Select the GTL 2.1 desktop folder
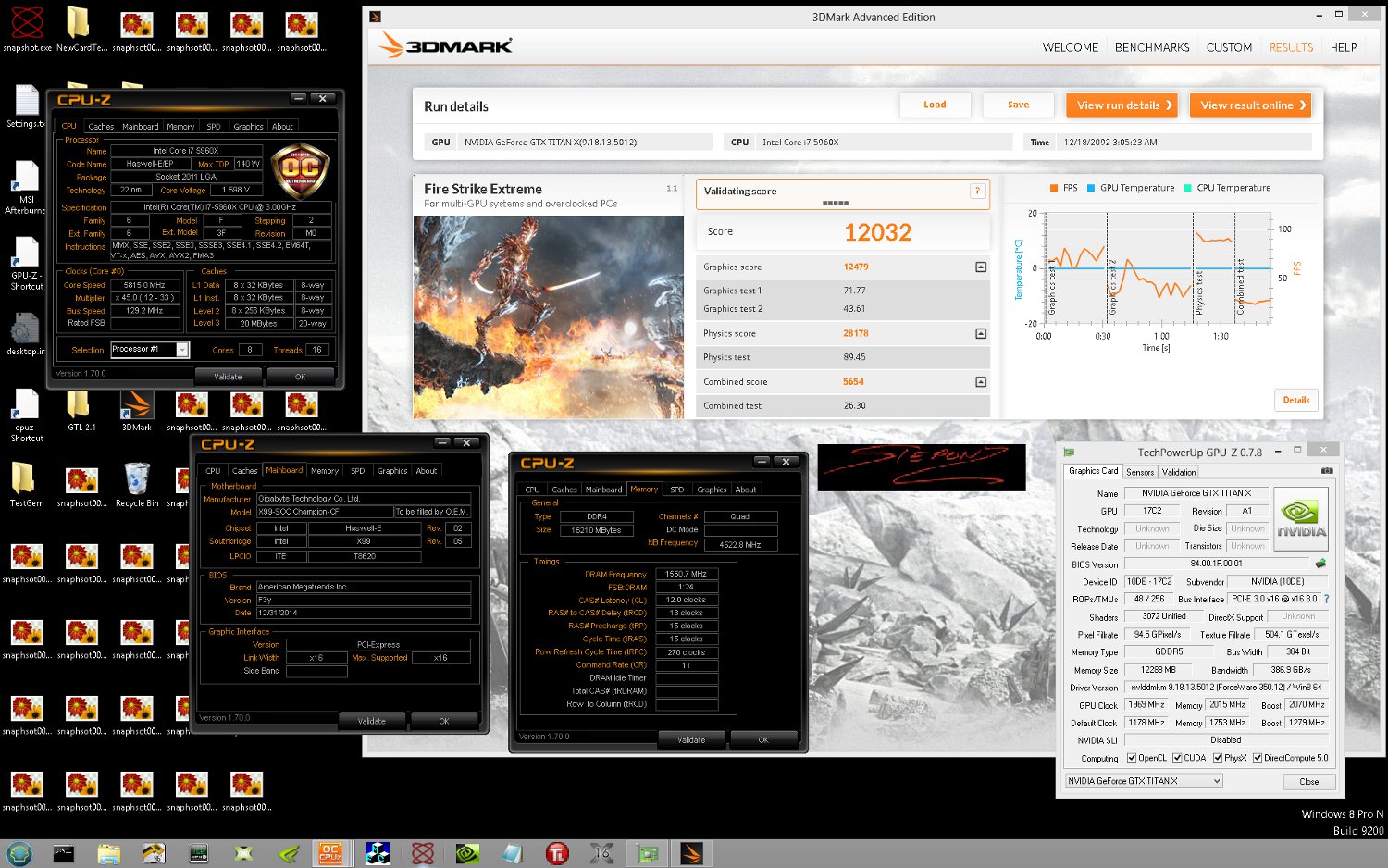 (81, 410)
